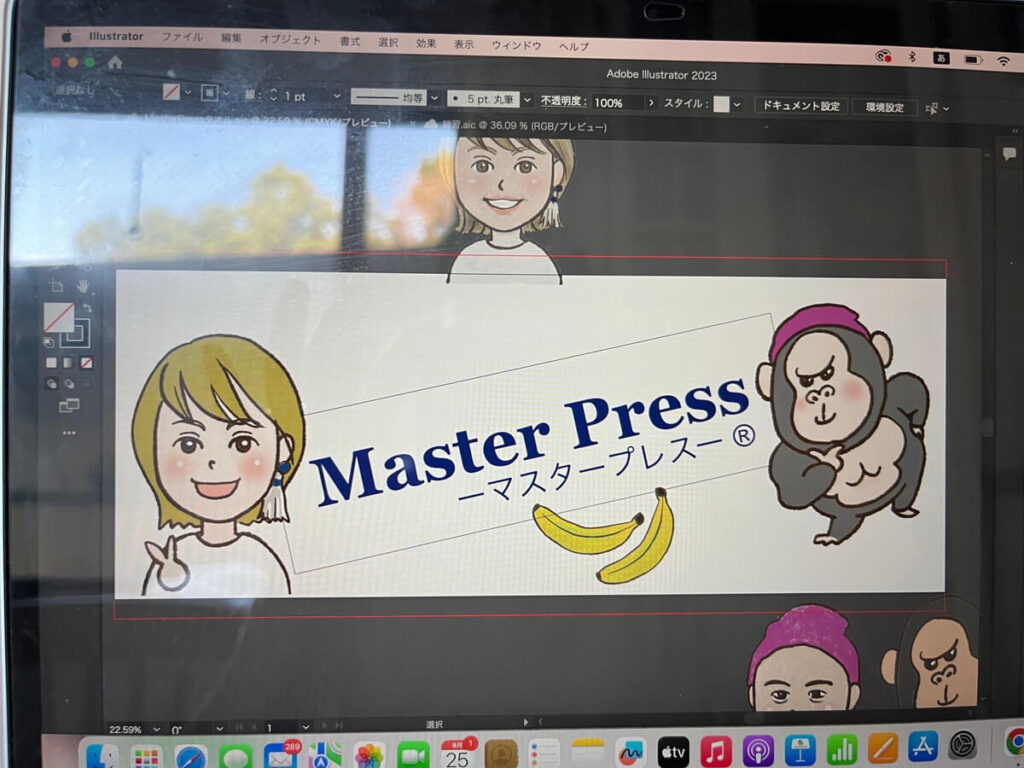Viewport: 1024px width, 768px height.
Task: Select the Artboard tool
Action: 56,285
